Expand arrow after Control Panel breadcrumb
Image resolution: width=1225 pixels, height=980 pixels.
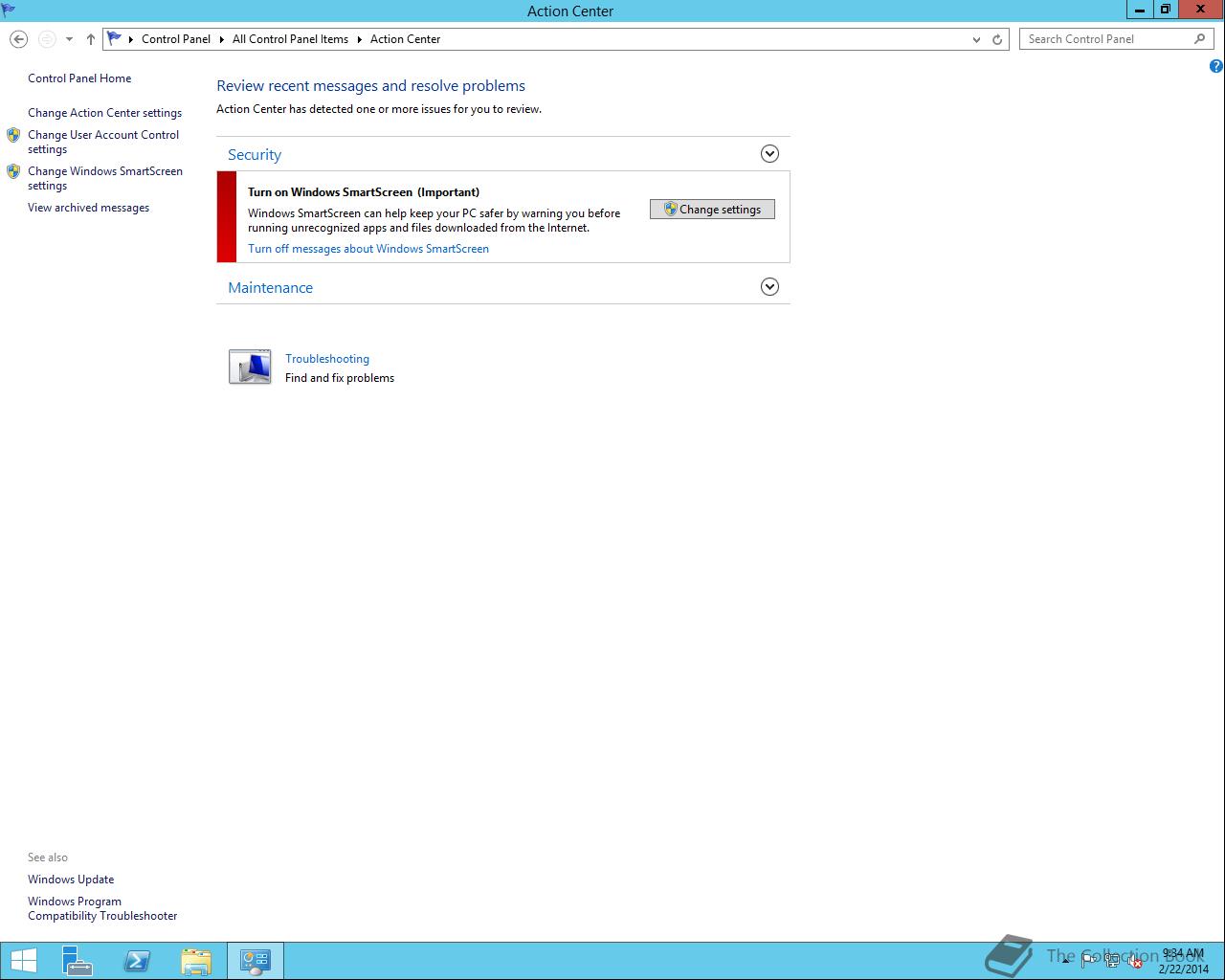tap(221, 39)
